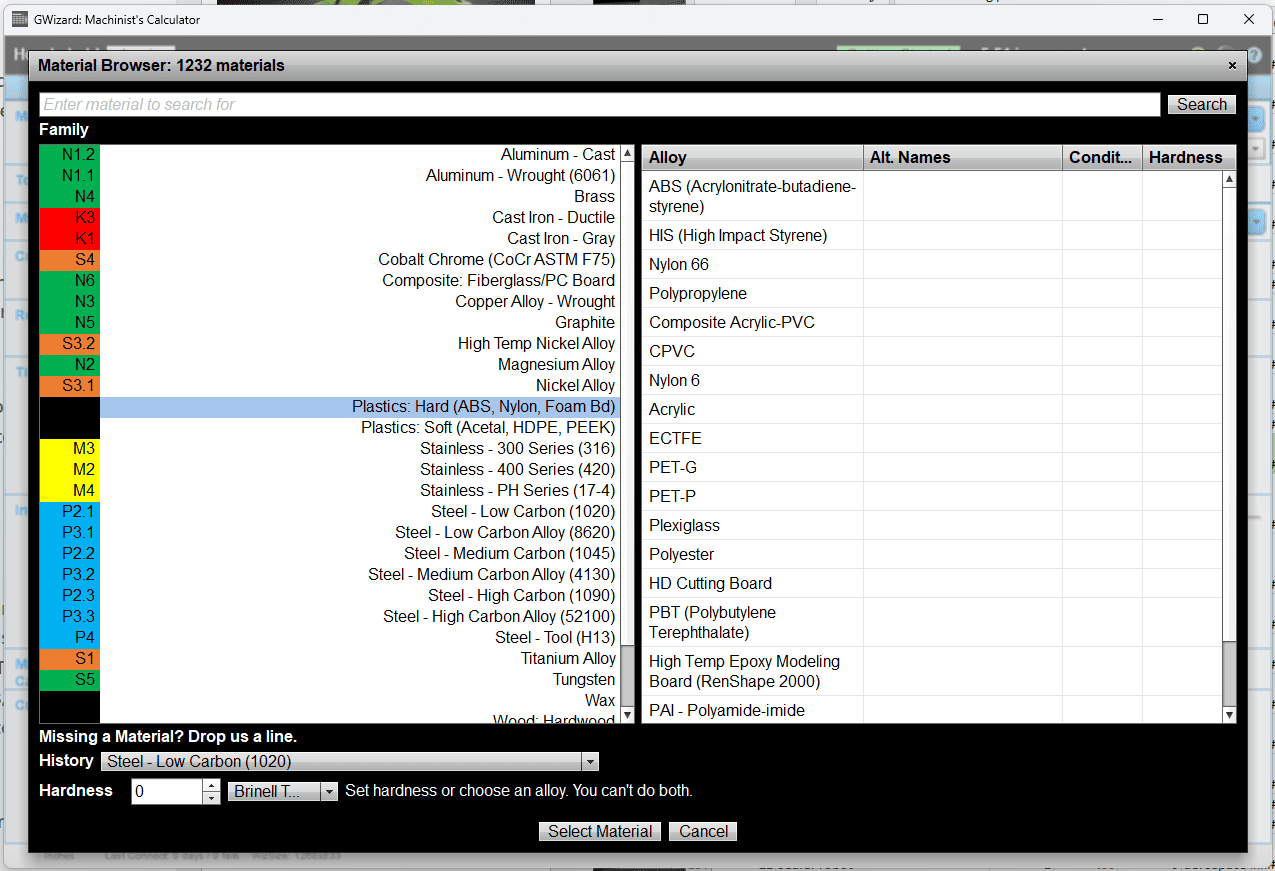Choose Steel - Tool (H13) family
1275x871 pixels.
pos(330,638)
